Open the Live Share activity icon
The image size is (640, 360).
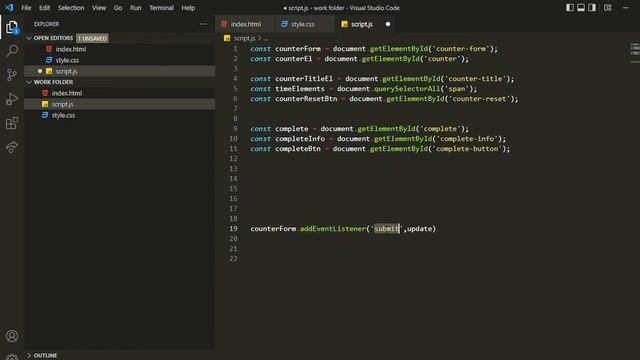pos(12,147)
